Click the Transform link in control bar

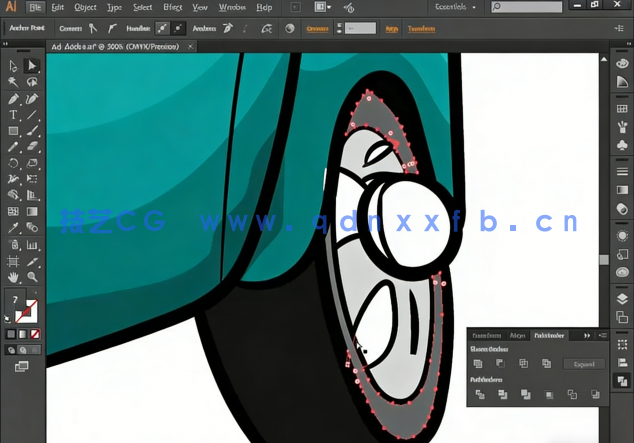tap(421, 28)
